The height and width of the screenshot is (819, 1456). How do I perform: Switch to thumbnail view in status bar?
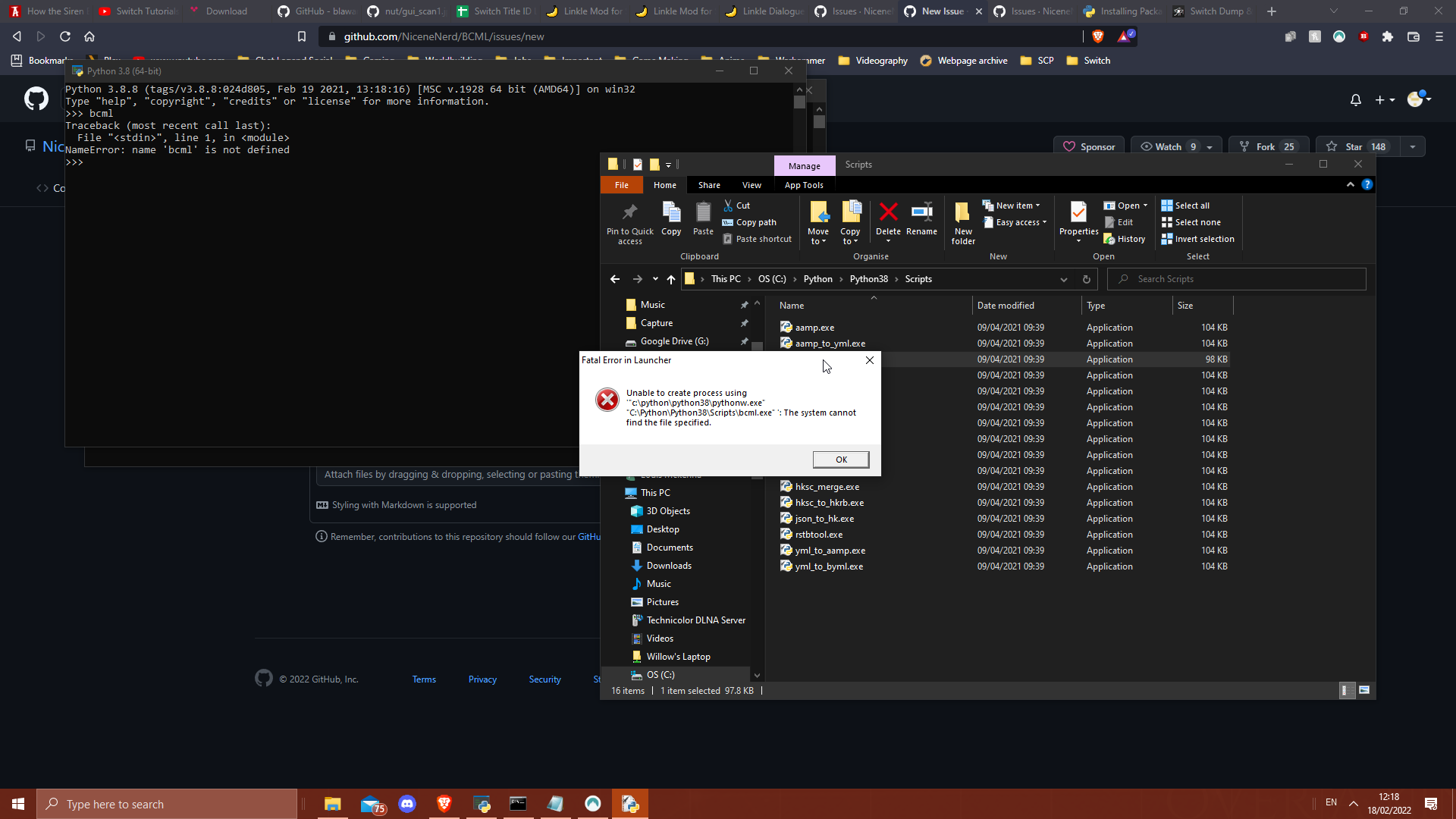[1363, 690]
